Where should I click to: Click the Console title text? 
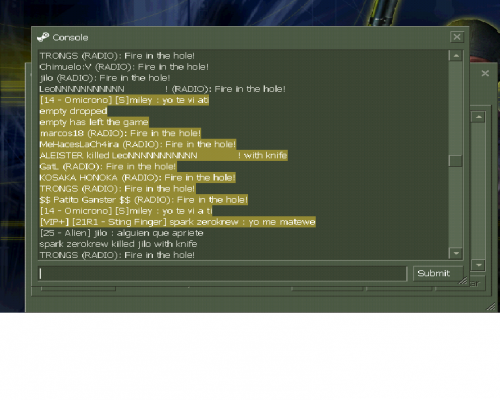tap(70, 38)
